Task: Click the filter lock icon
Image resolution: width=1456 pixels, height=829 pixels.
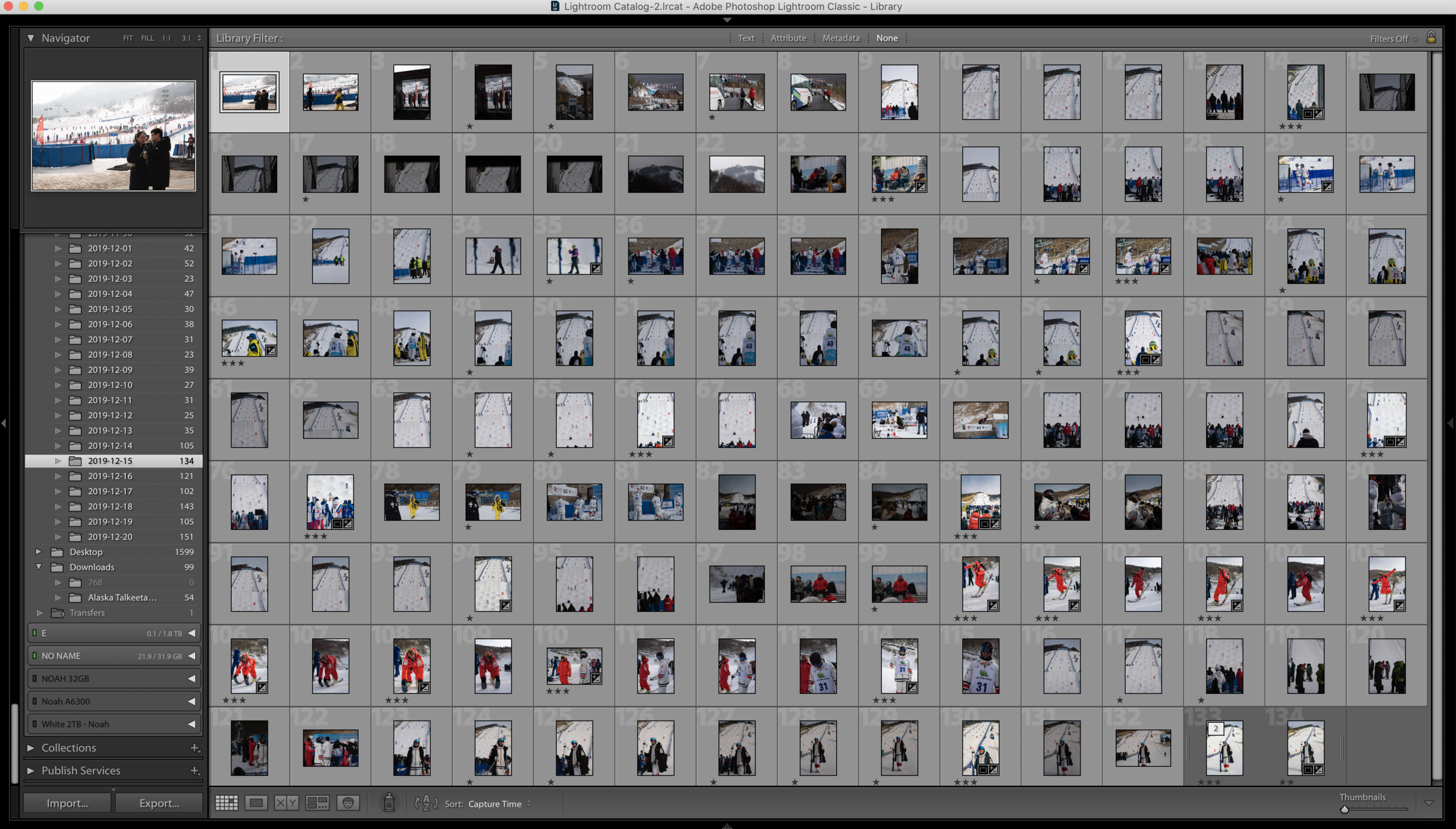Action: point(1431,38)
